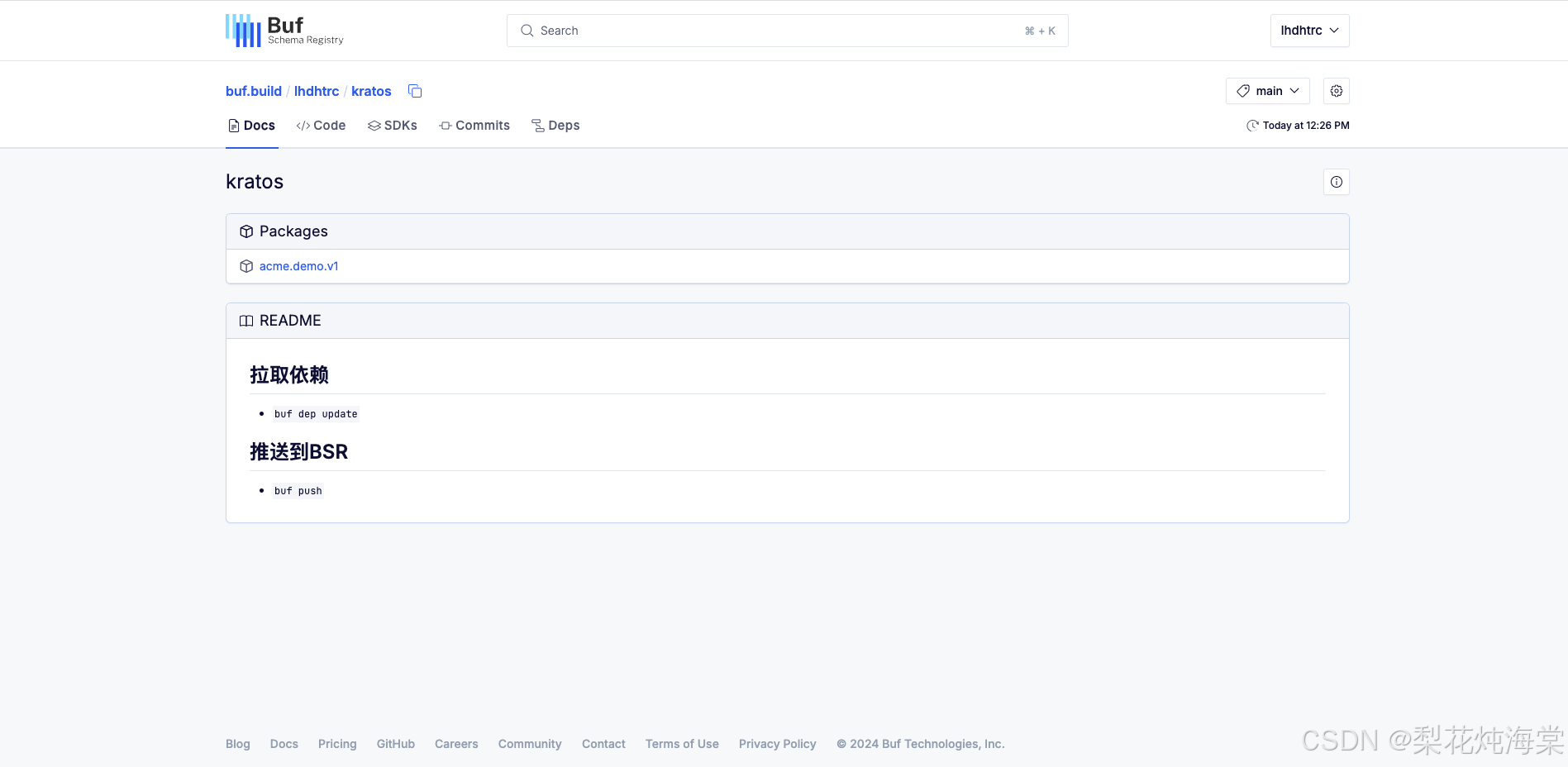Click the kratos page title

(255, 182)
